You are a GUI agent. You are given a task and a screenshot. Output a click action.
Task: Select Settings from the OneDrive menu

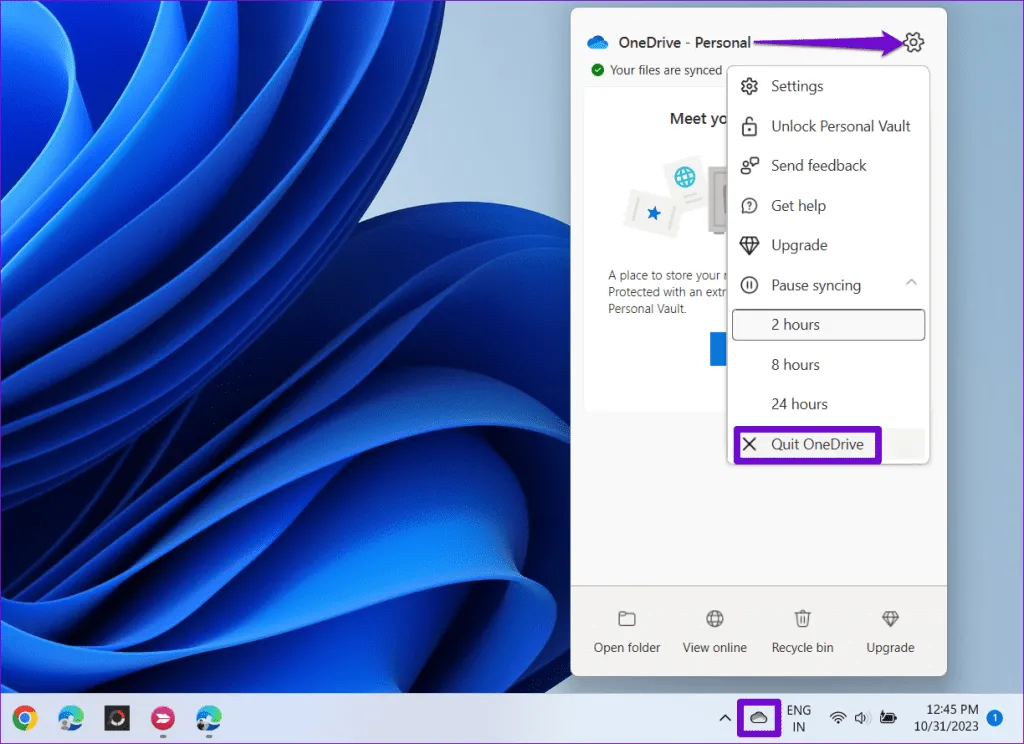click(x=797, y=86)
